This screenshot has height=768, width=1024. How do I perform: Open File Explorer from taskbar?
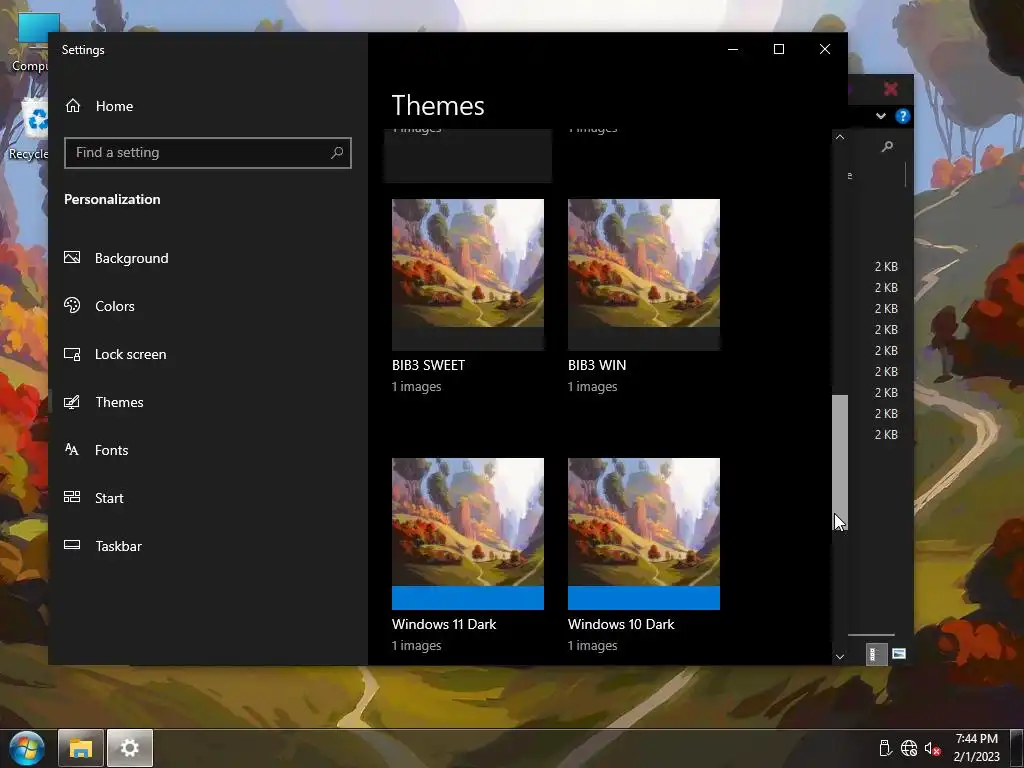(81, 748)
